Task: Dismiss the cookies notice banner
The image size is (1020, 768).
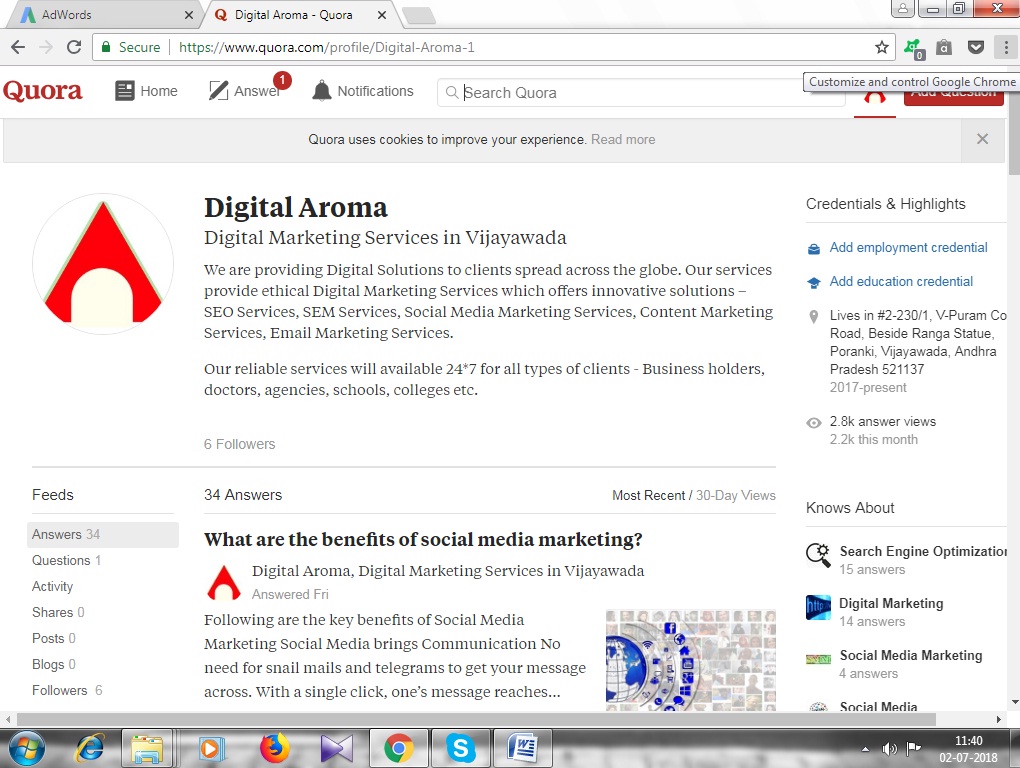Action: point(982,139)
